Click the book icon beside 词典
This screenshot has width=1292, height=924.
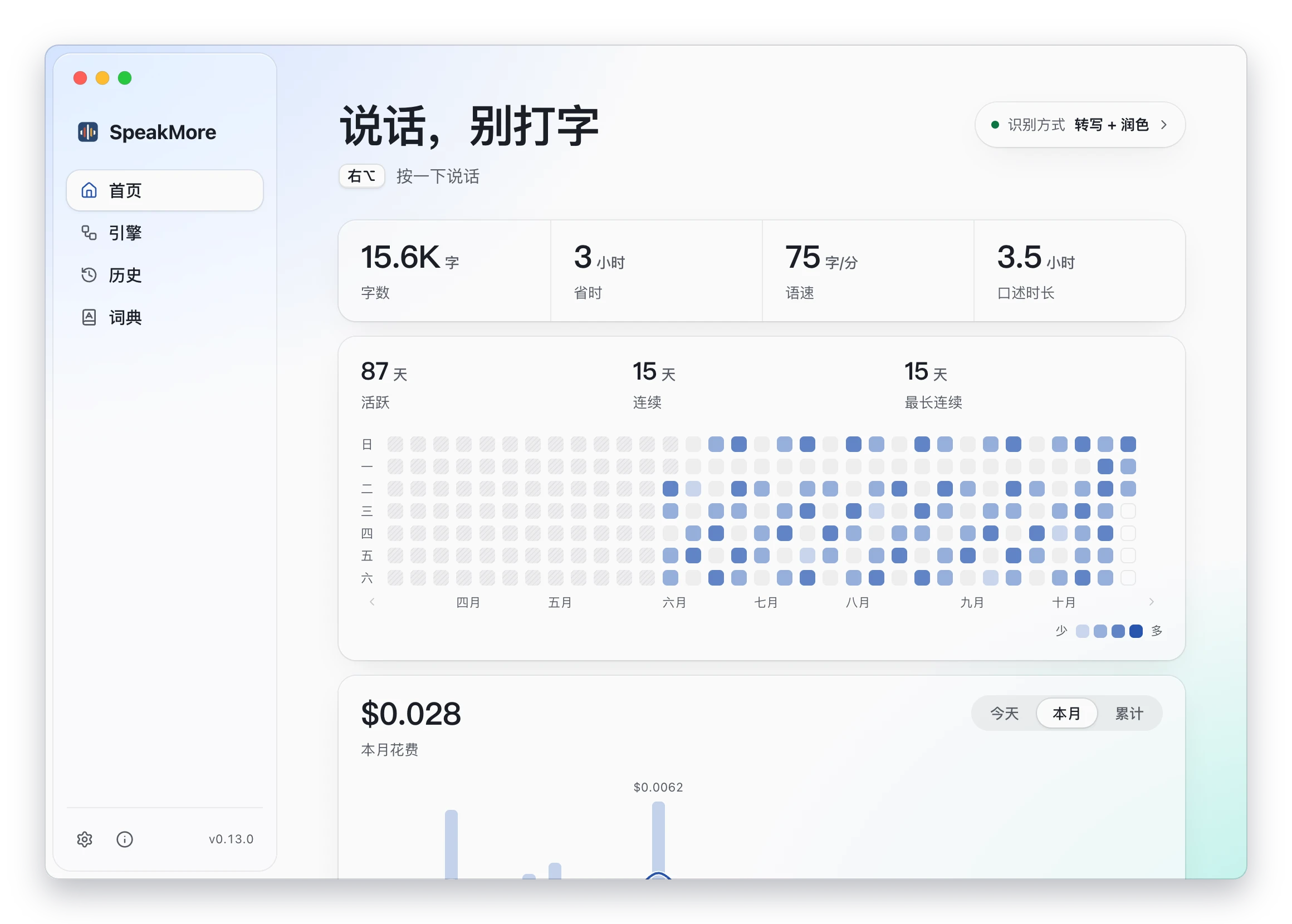pos(89,317)
